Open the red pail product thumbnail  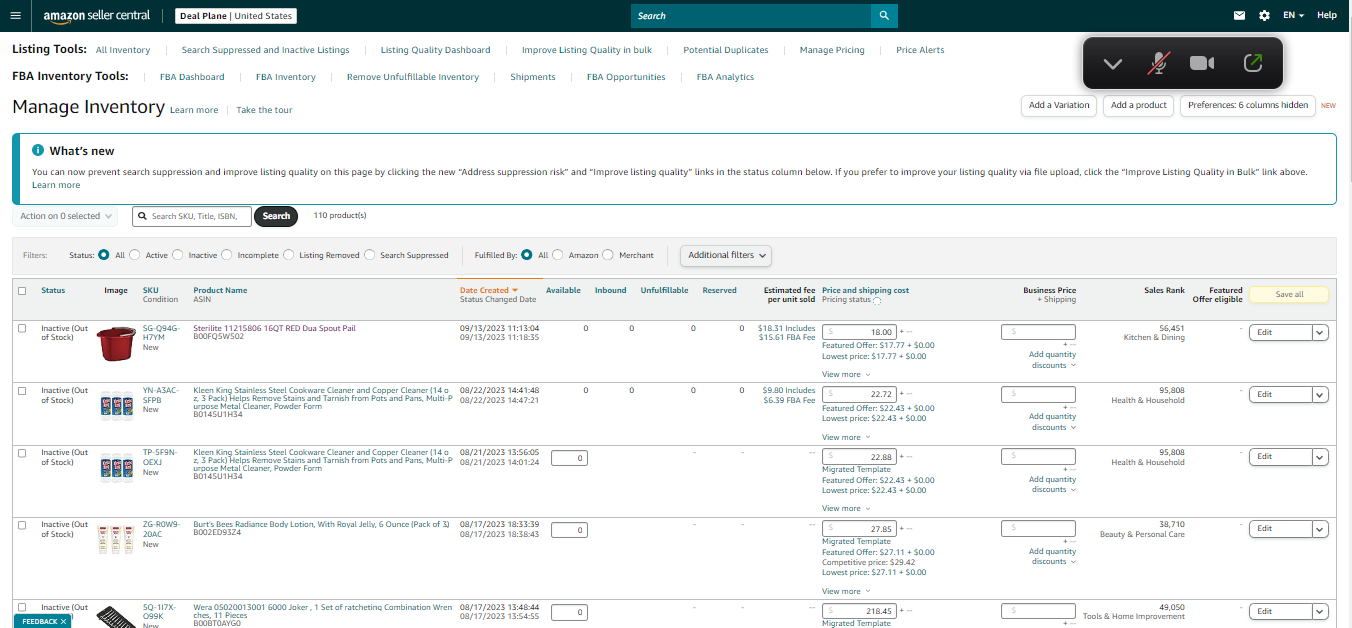coord(116,343)
